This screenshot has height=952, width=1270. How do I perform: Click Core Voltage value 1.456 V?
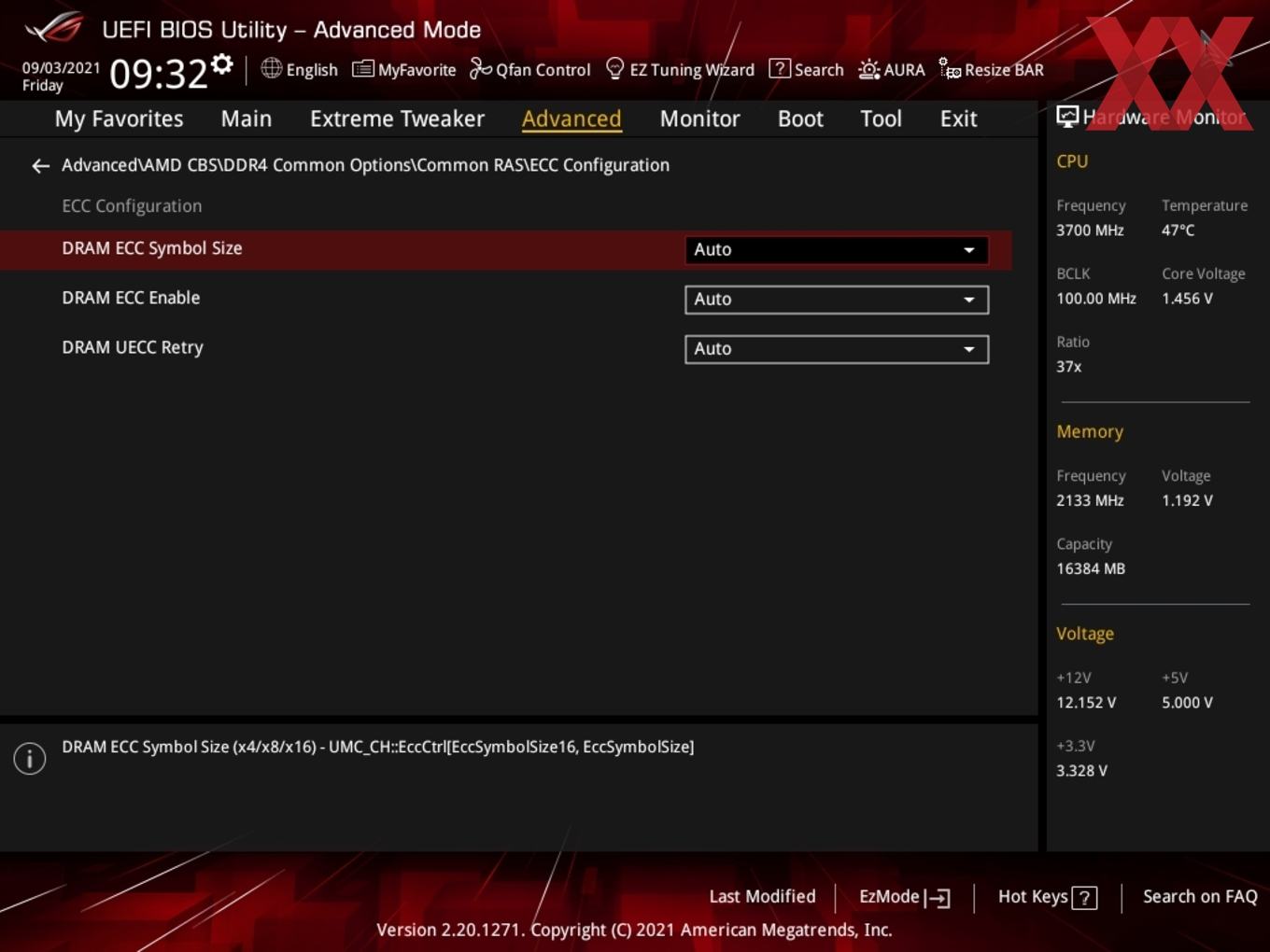[1187, 299]
